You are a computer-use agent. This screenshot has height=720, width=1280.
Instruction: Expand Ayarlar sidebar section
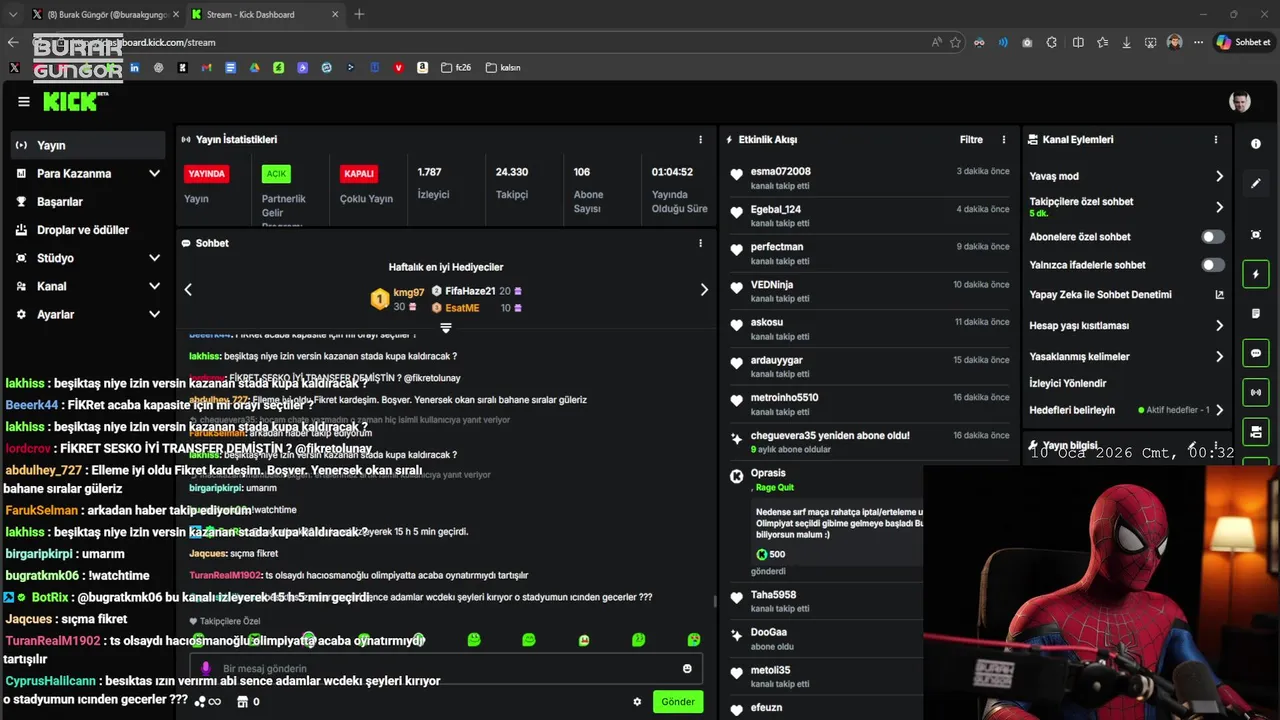[154, 314]
